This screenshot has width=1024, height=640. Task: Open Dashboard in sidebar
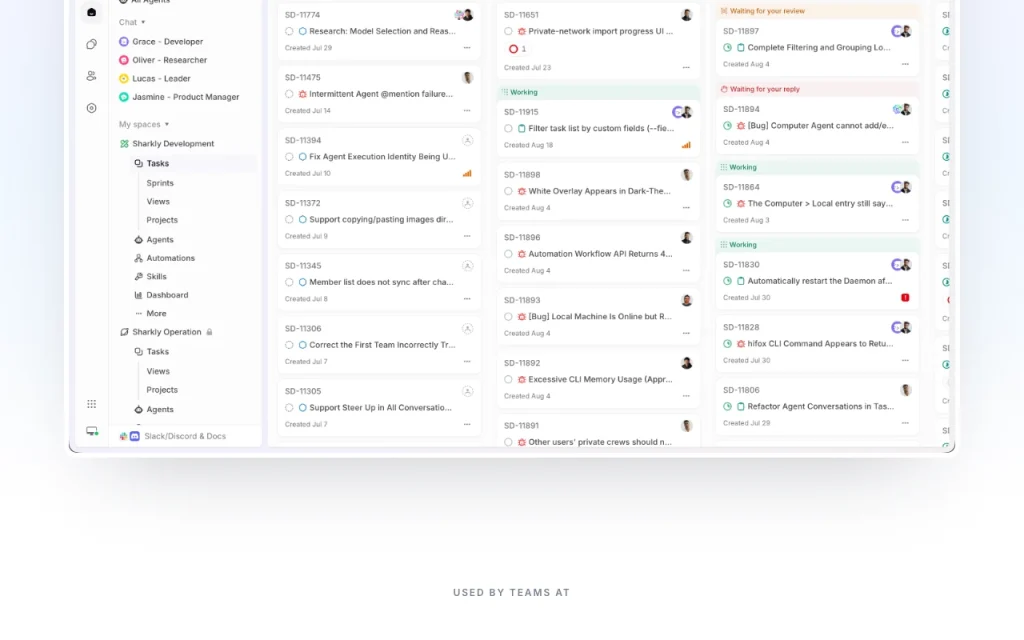point(167,295)
